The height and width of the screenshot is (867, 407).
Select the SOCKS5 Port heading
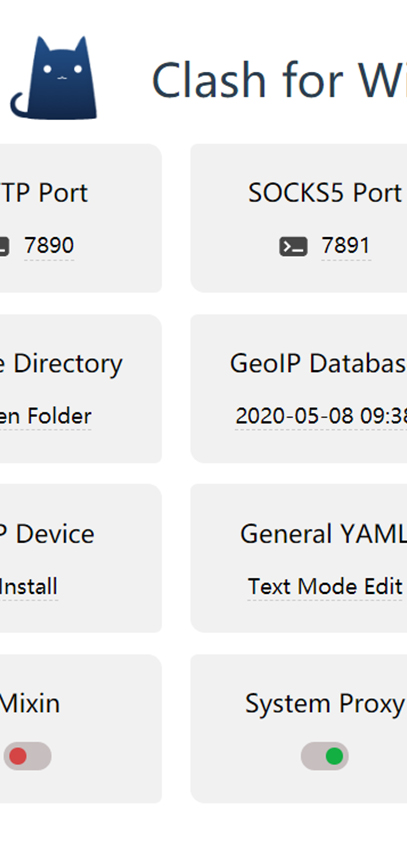pos(325,193)
